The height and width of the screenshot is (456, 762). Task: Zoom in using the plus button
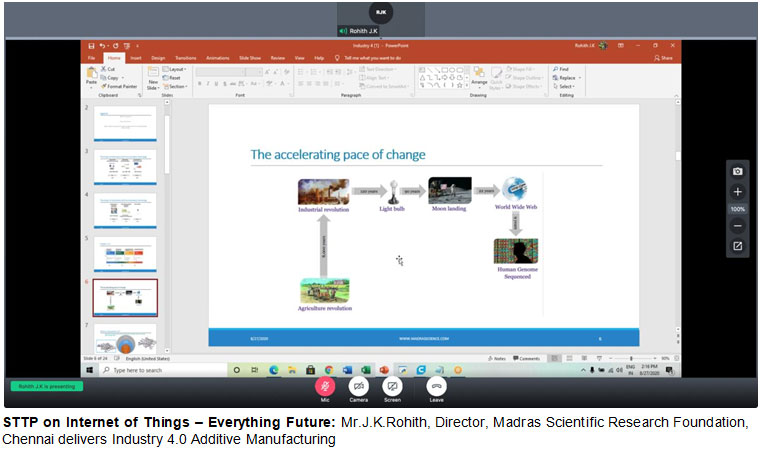point(737,191)
